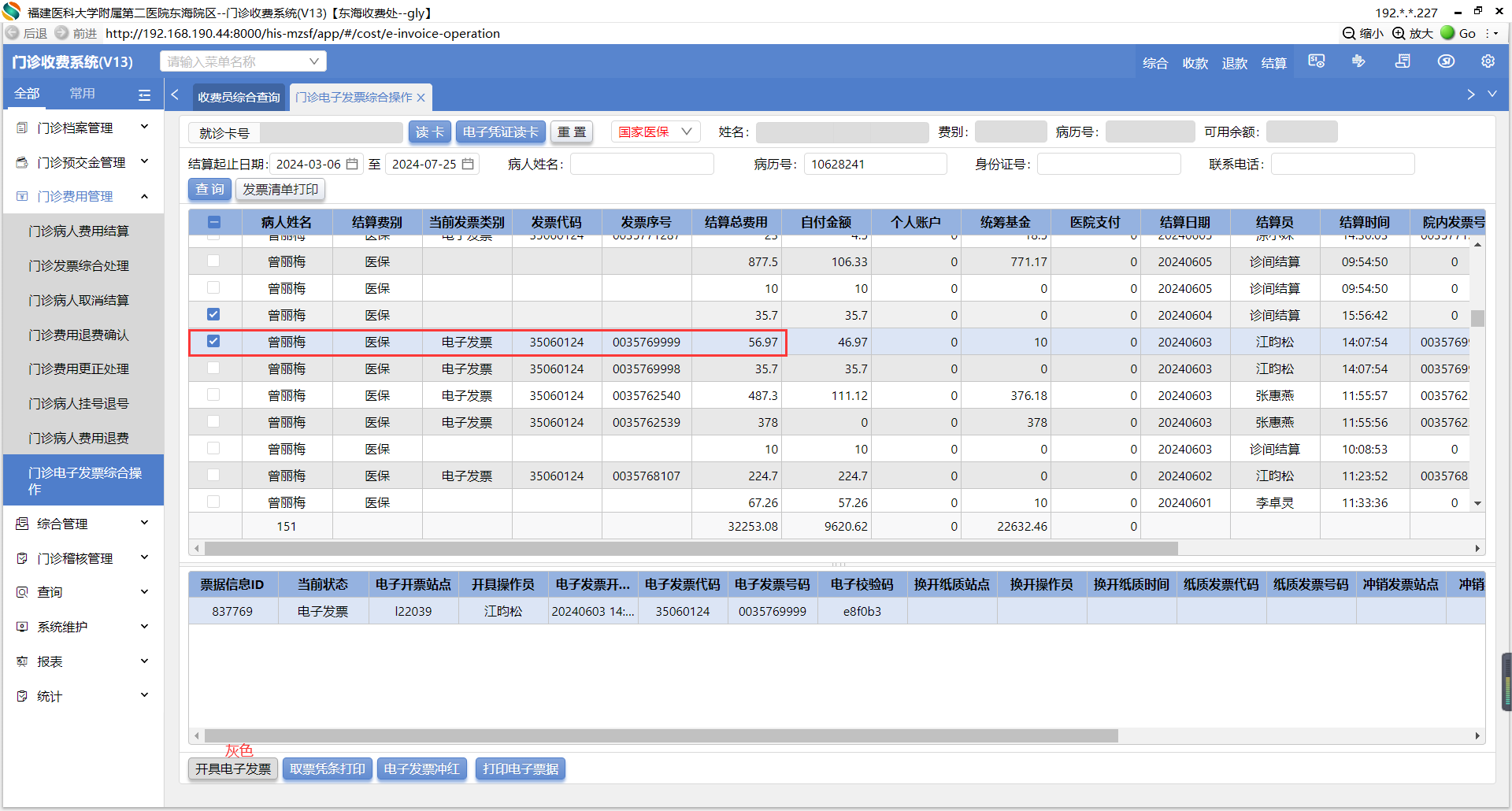Click the green Go button icon
Image resolution: width=1512 pixels, height=811 pixels.
pos(1447,33)
